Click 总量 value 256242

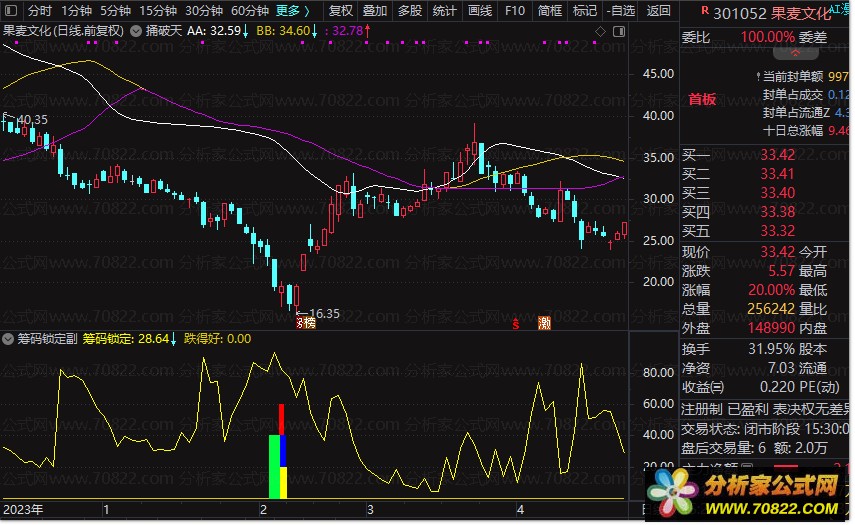pos(770,309)
